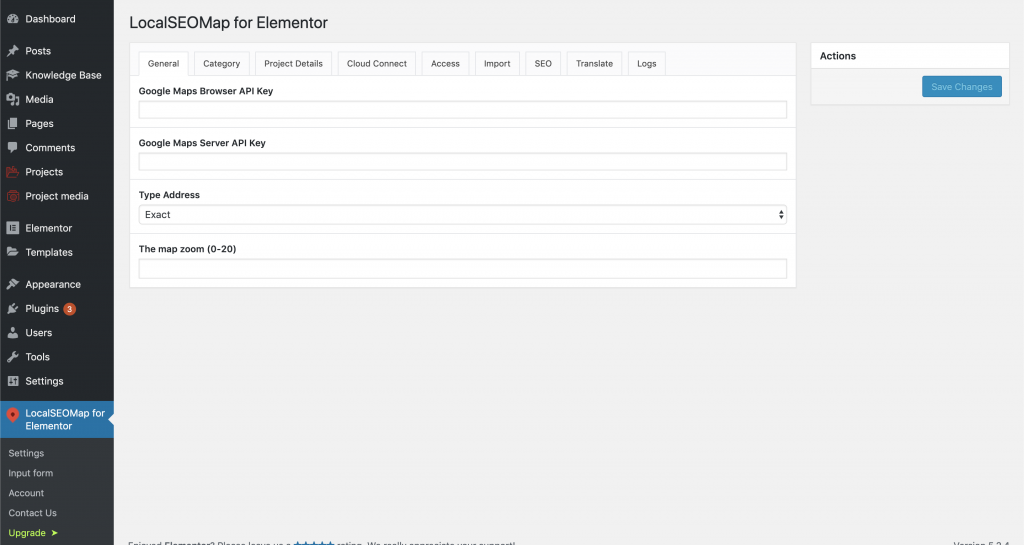Click the LocalSEOMap red pin icon
Screen dimensions: 1024x545
tap(13, 416)
